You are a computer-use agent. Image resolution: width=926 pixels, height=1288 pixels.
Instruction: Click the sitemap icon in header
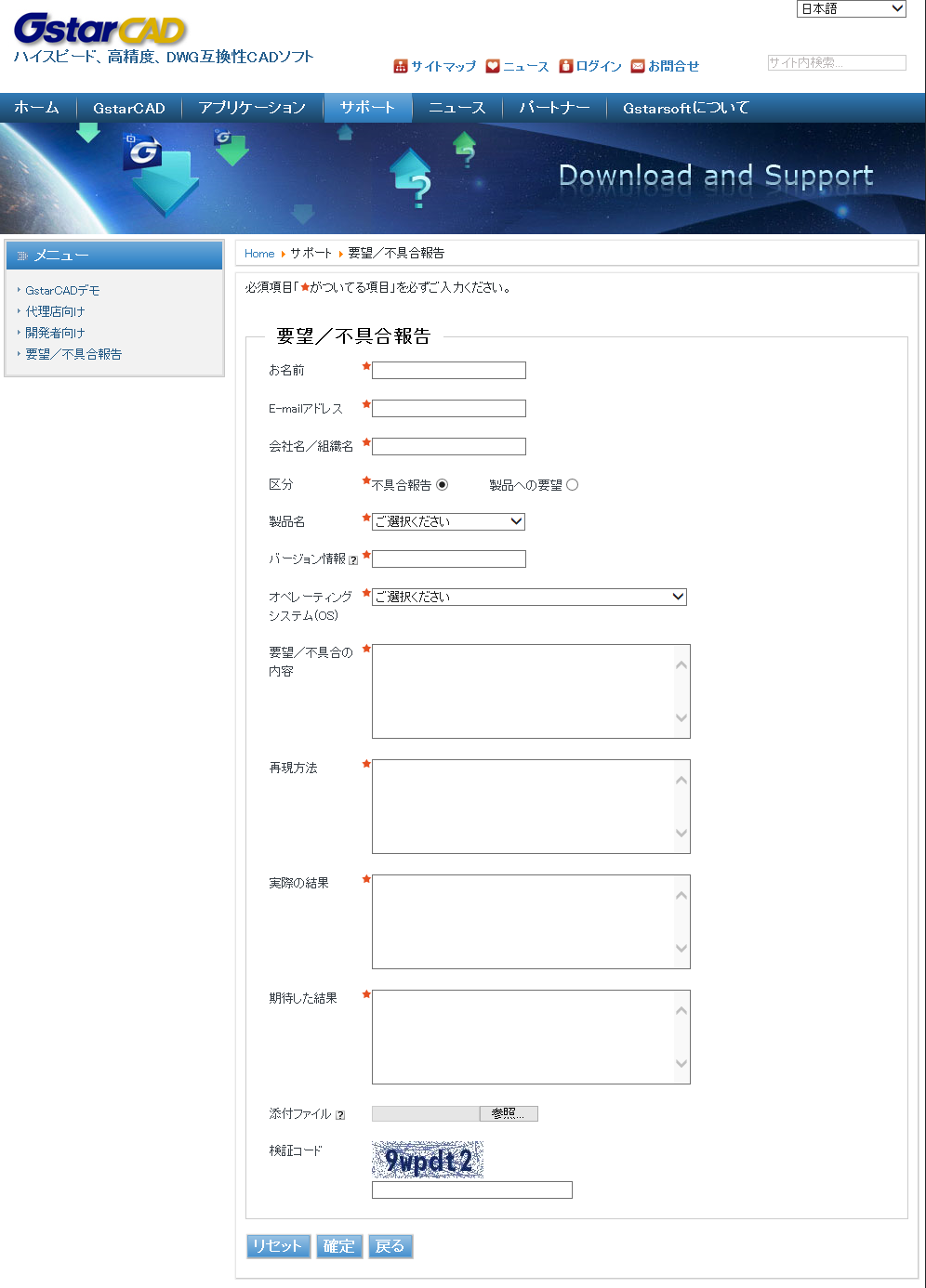(x=401, y=66)
